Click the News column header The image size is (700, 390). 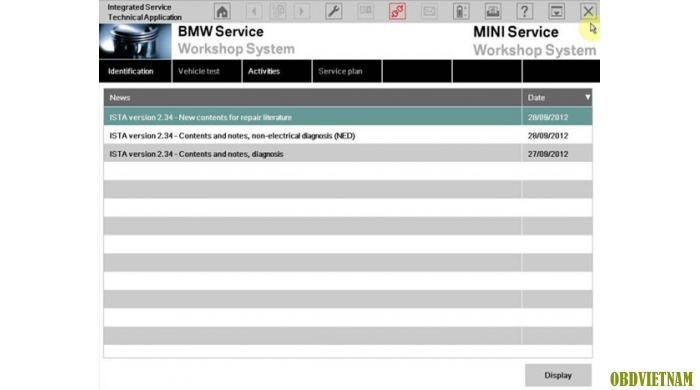(312, 97)
